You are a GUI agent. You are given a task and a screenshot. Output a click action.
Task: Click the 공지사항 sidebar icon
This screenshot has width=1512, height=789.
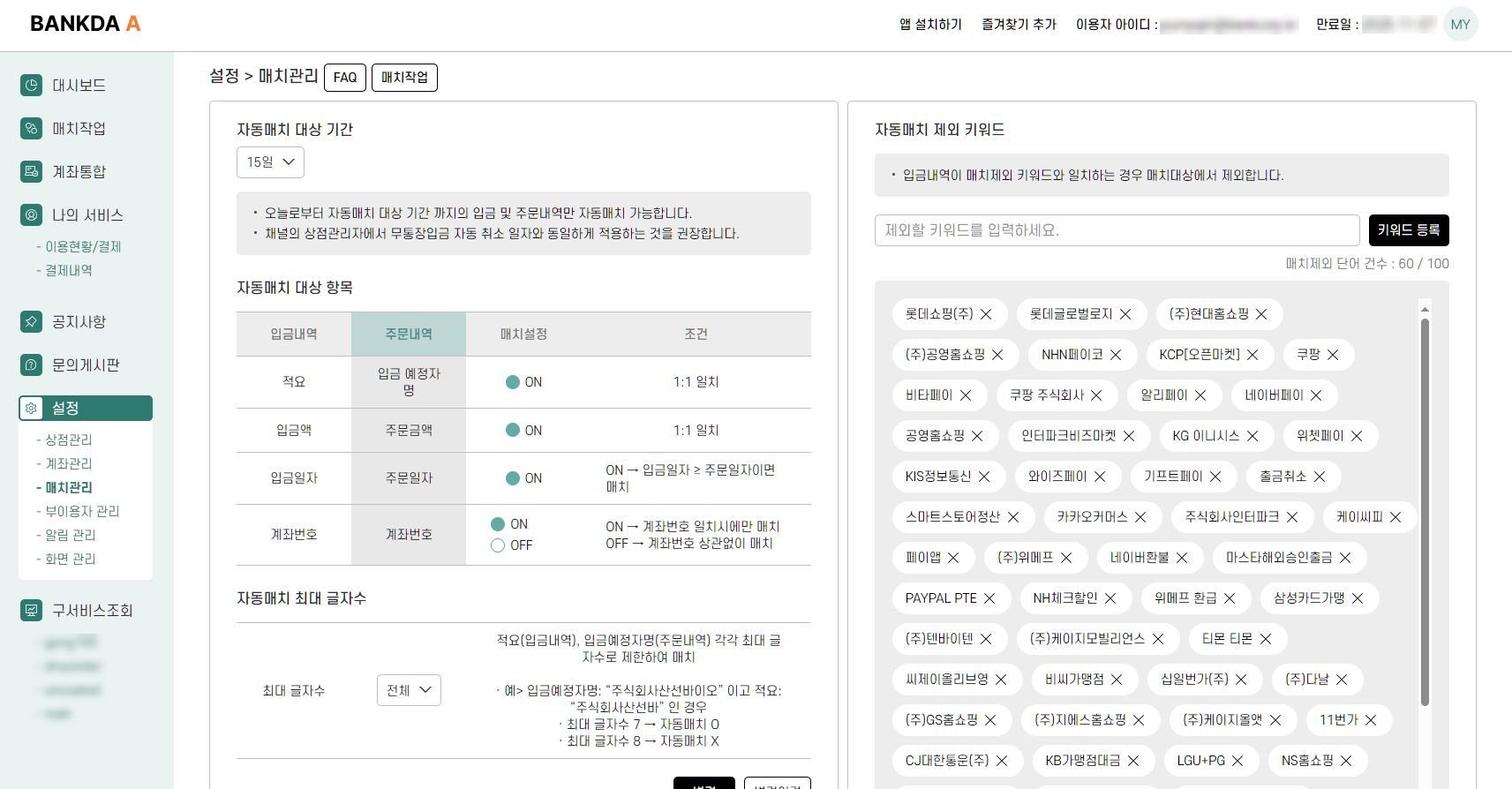pos(31,321)
